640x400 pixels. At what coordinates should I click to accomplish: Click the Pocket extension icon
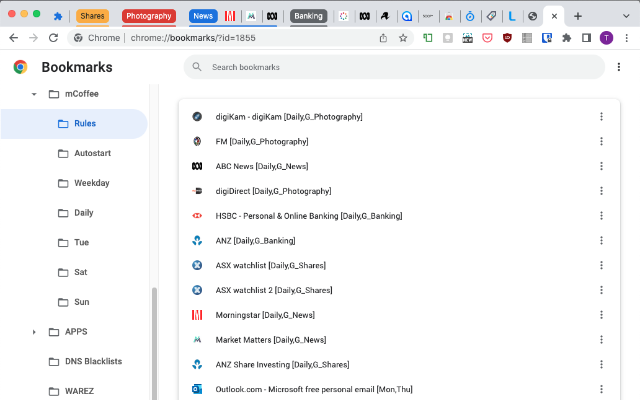tap(487, 38)
